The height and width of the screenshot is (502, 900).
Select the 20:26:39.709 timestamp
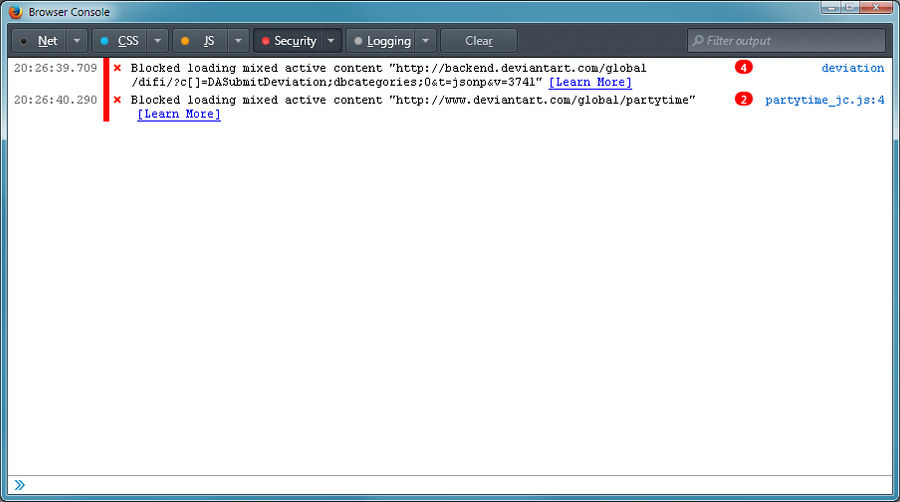click(x=56, y=68)
